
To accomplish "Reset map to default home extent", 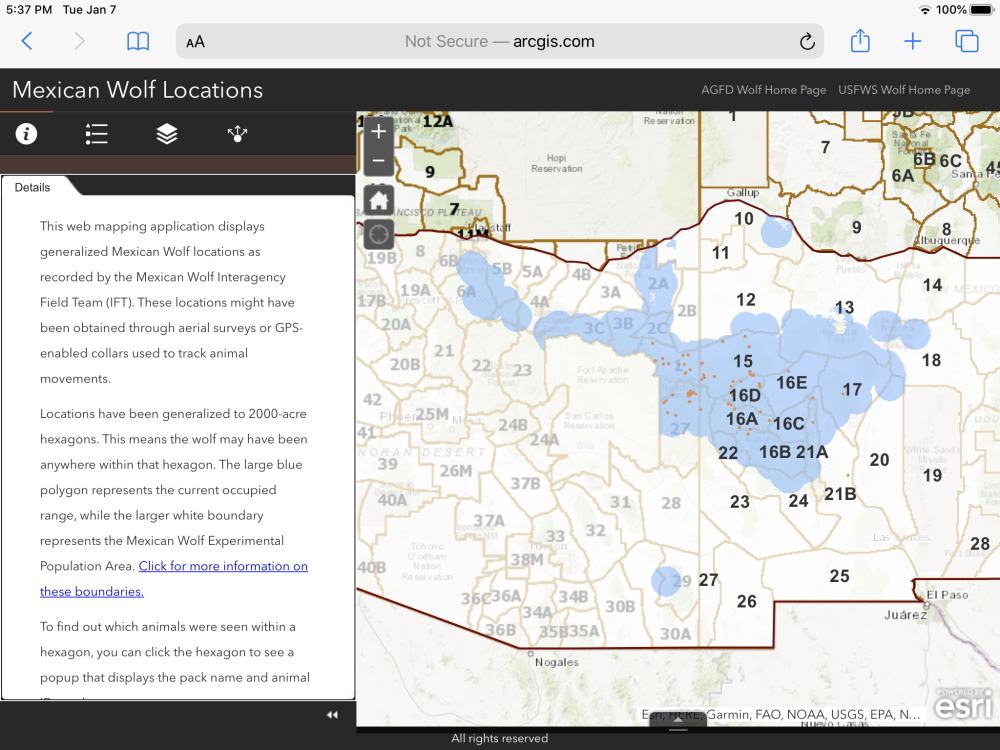I will pos(378,200).
